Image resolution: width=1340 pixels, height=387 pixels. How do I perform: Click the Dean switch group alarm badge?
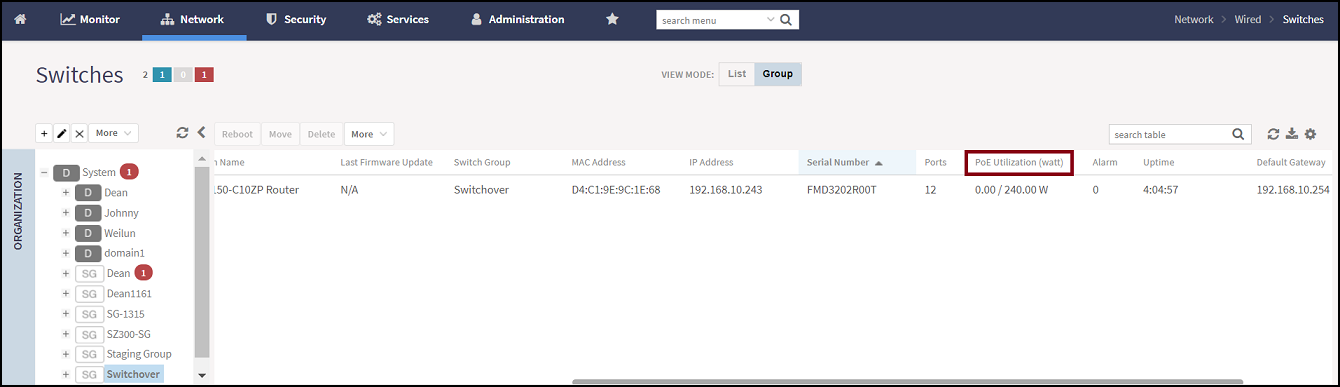143,273
